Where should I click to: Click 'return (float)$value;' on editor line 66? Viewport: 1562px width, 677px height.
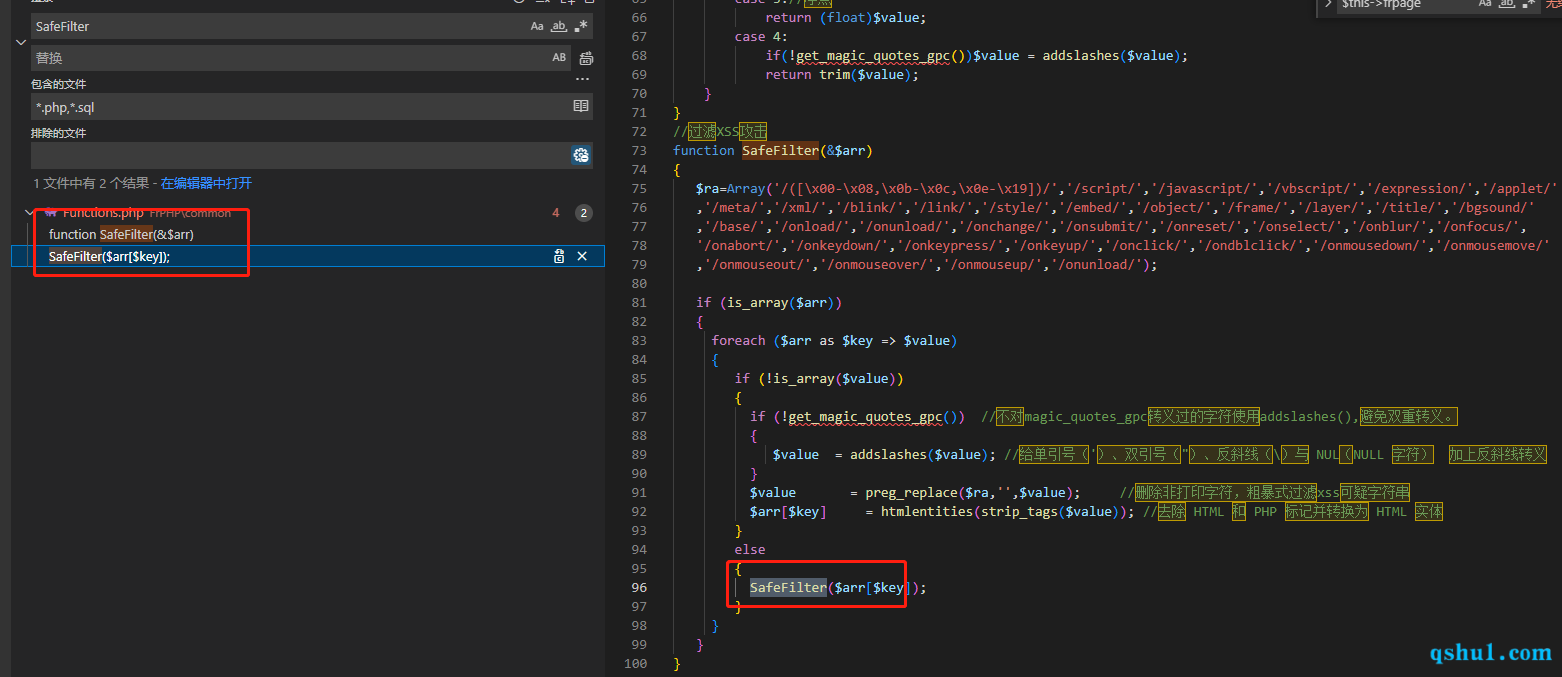coord(846,17)
